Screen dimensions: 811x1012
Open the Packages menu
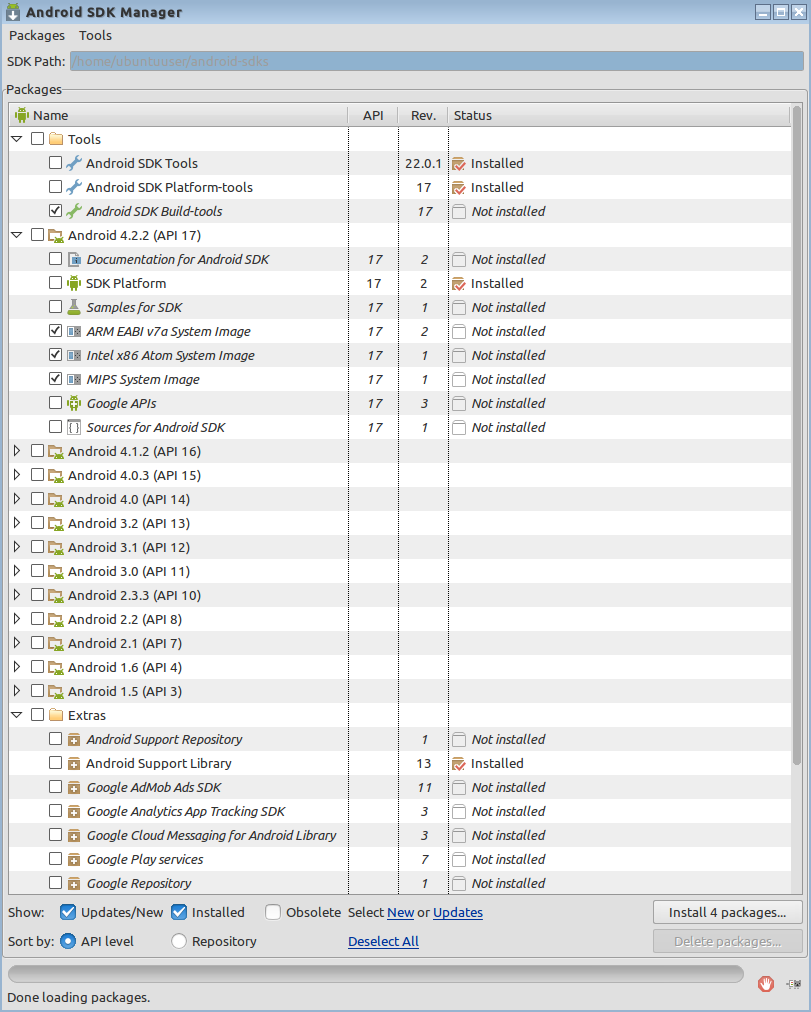(37, 35)
